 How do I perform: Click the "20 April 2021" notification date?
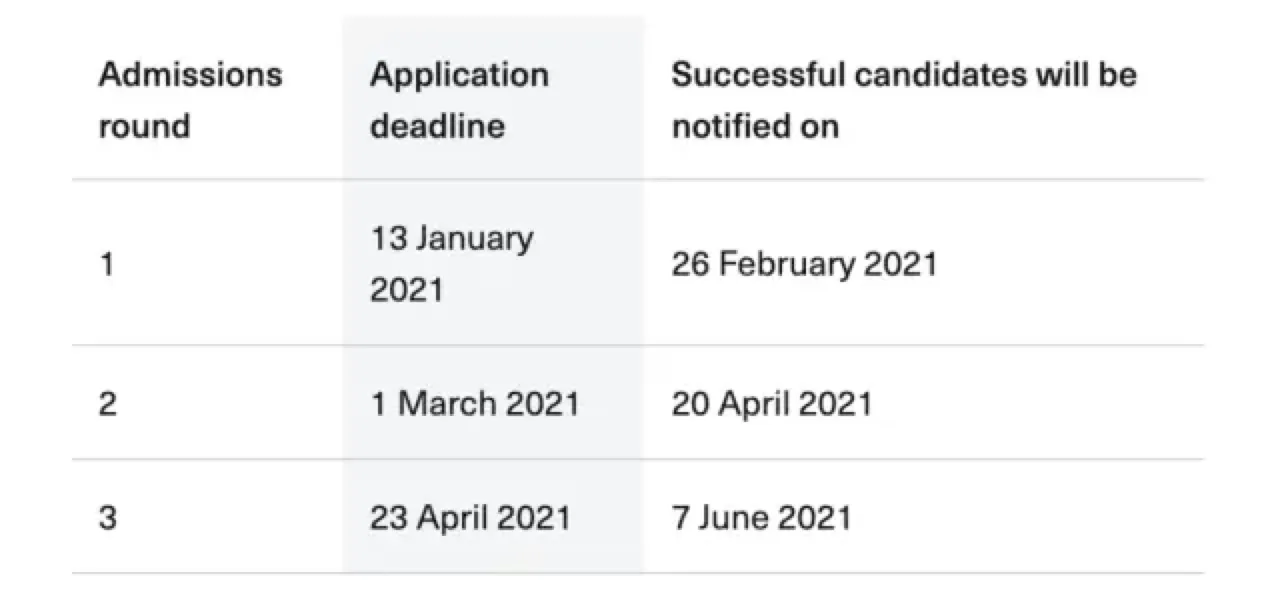771,404
